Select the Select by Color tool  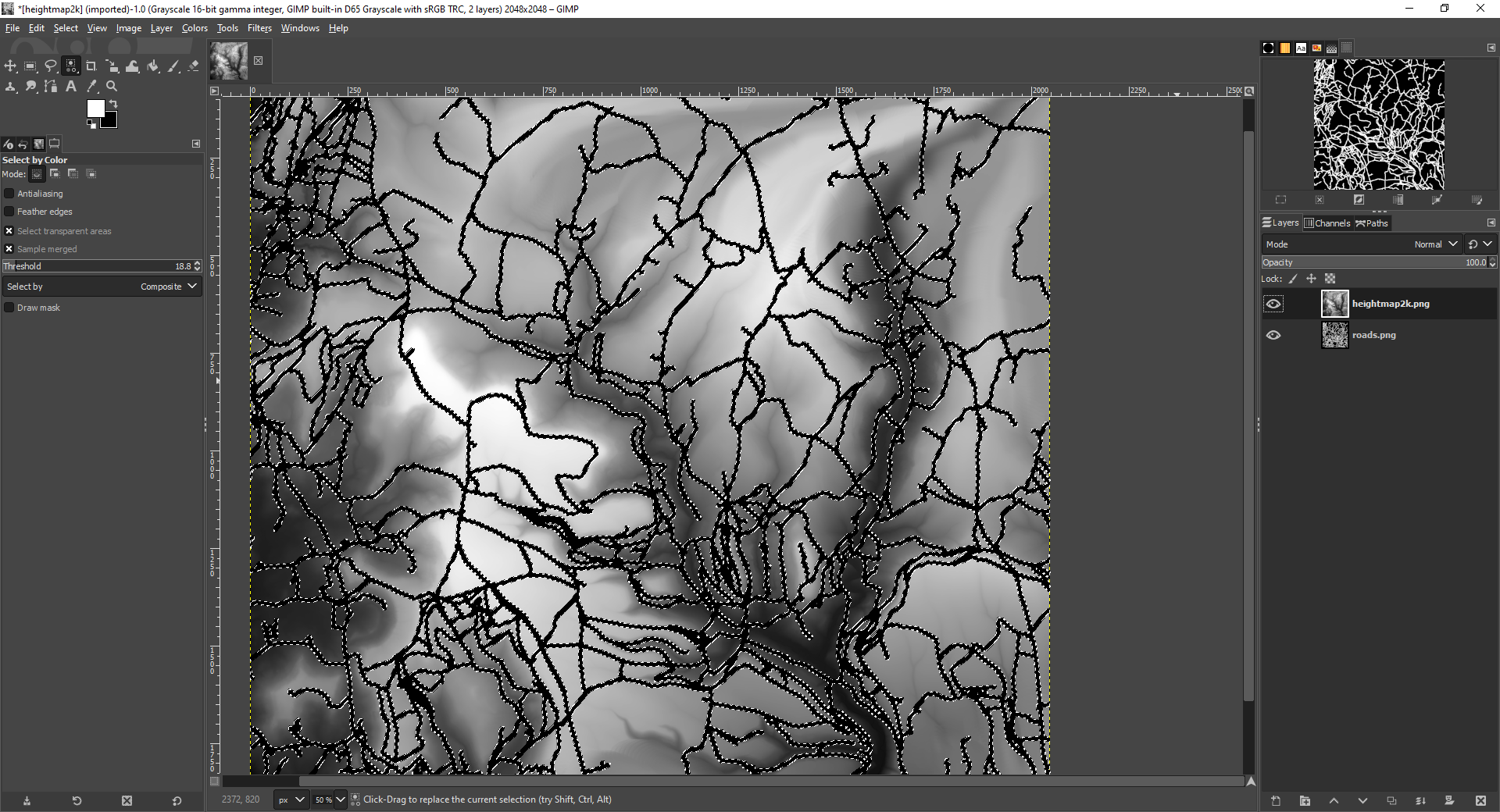click(x=71, y=66)
